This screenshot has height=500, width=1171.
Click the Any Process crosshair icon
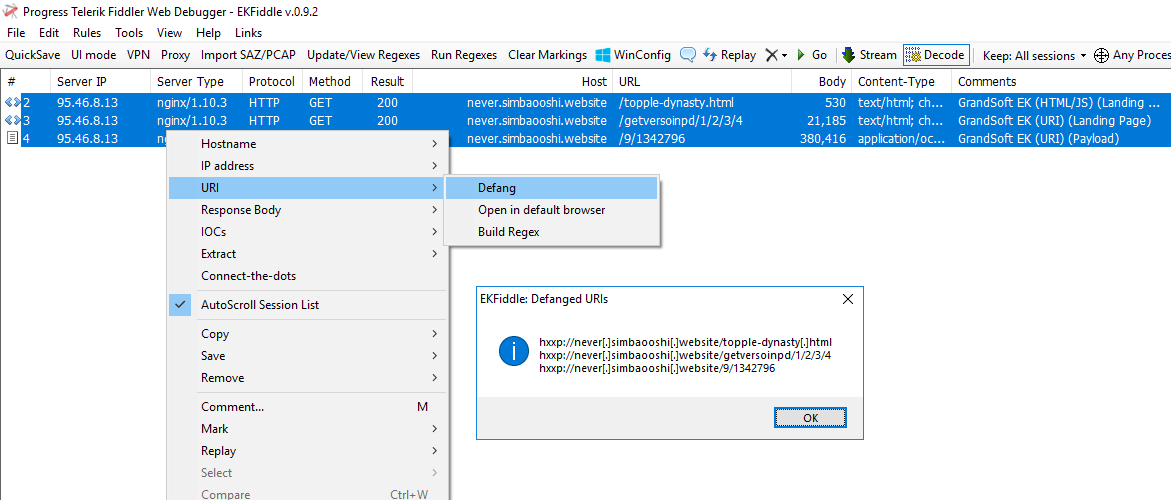1101,55
